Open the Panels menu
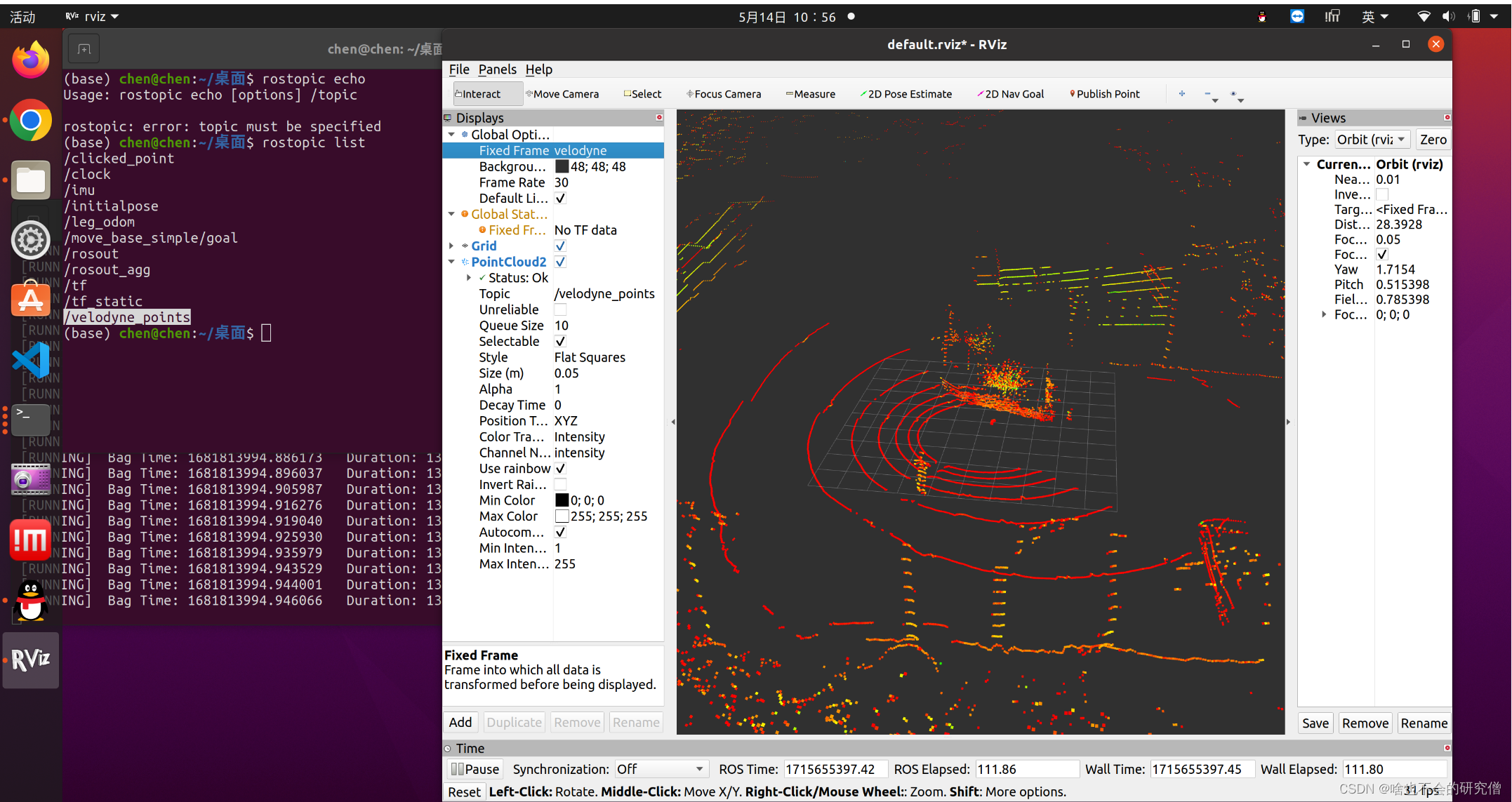This screenshot has height=802, width=1512. [497, 69]
